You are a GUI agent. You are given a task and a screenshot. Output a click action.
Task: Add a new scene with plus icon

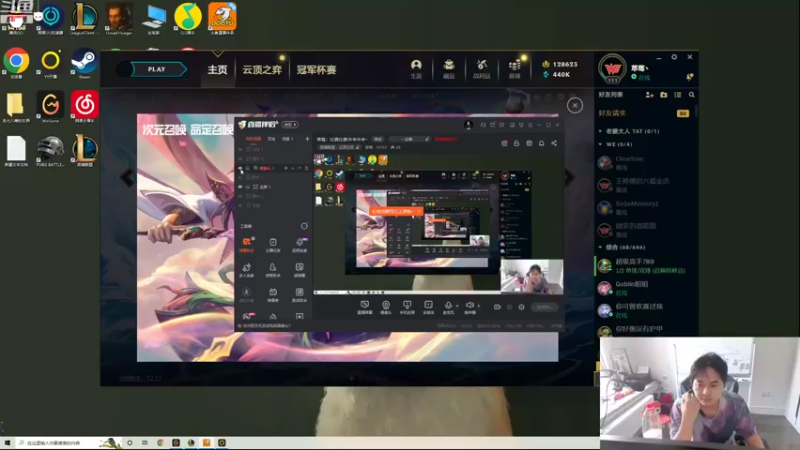(x=307, y=139)
